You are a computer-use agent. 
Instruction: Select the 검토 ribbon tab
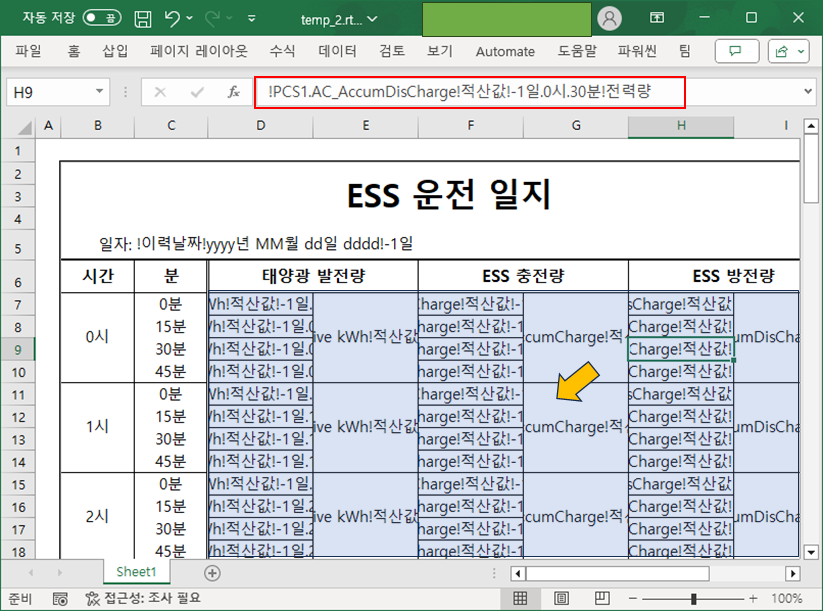[392, 51]
